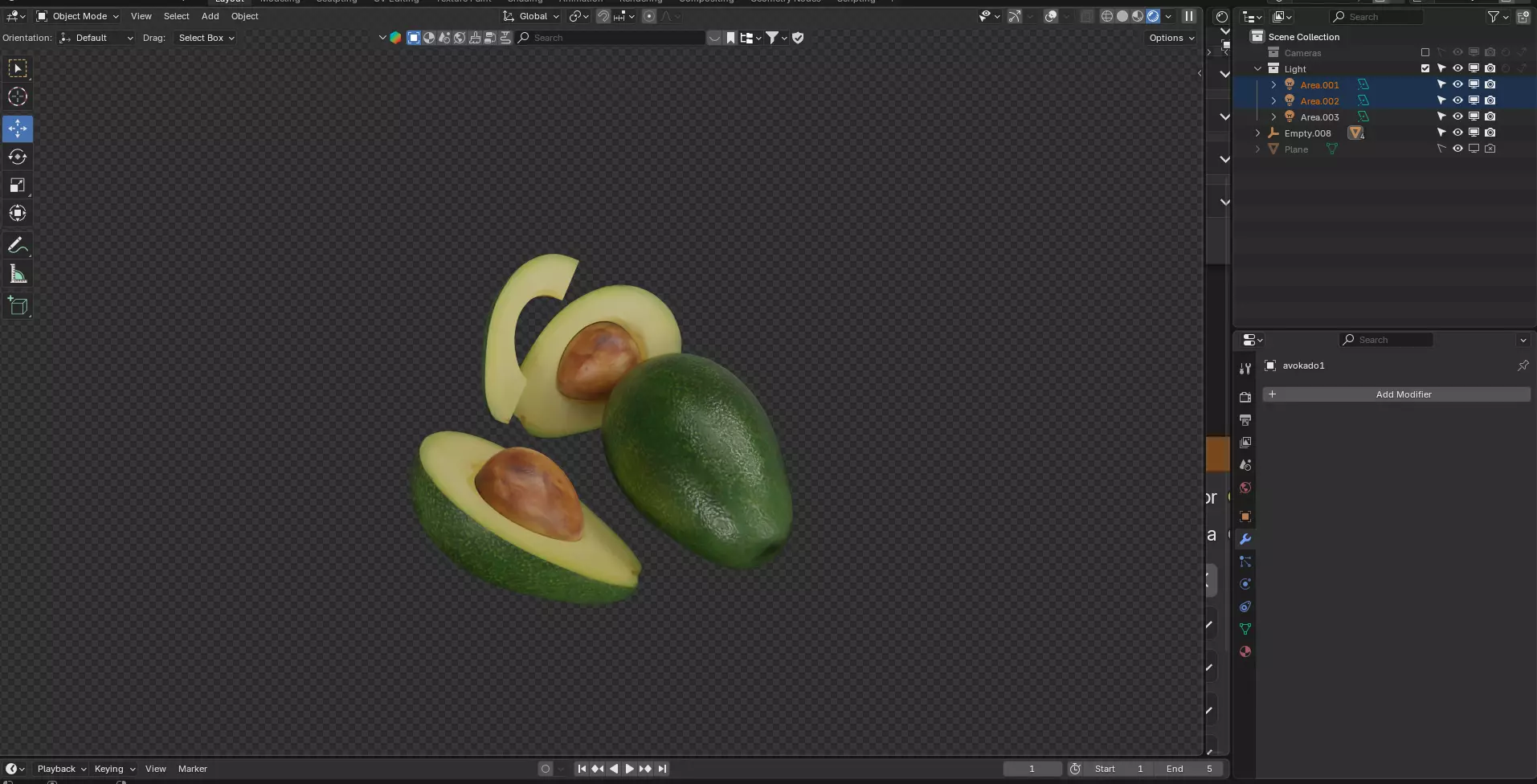Open the View Layer properties tab
1537x784 pixels.
point(1245,443)
